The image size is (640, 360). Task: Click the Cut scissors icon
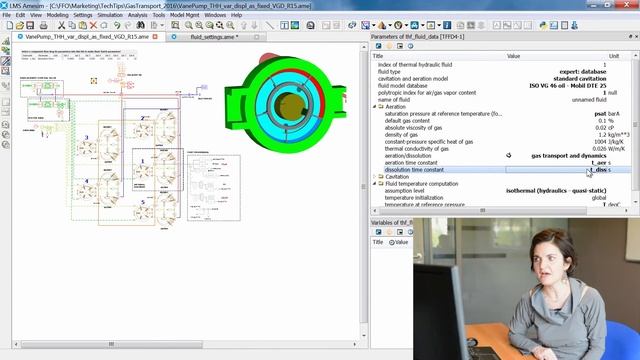61,25
